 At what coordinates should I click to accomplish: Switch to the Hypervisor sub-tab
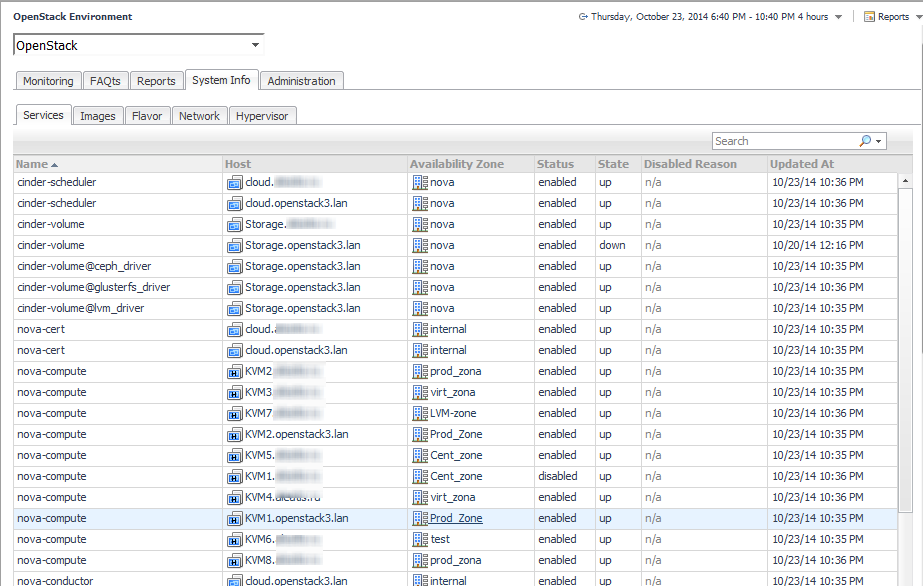coord(262,116)
